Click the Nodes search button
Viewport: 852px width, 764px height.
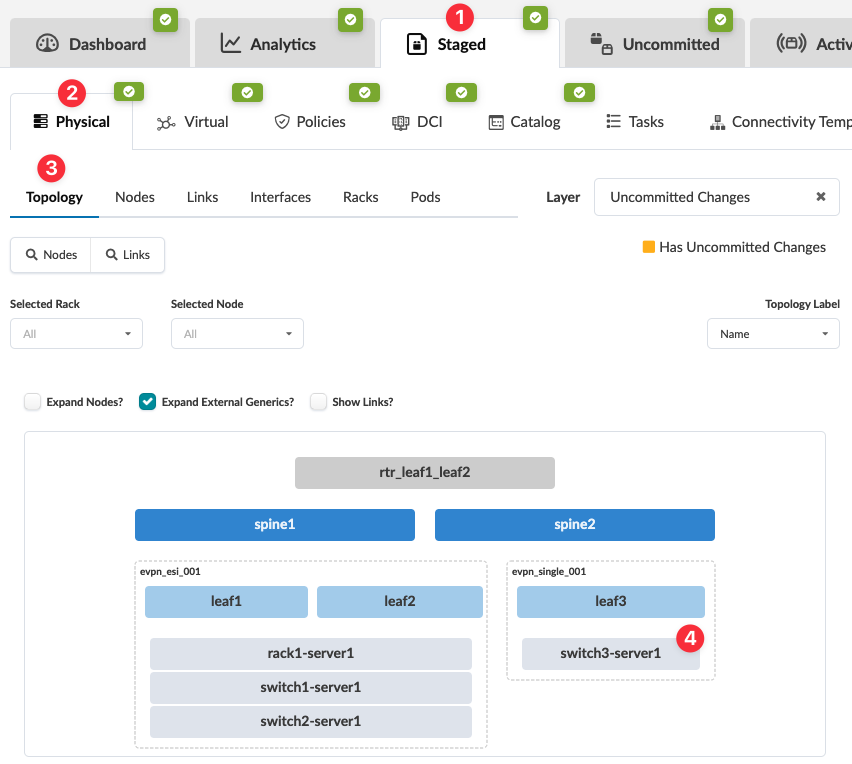click(51, 255)
